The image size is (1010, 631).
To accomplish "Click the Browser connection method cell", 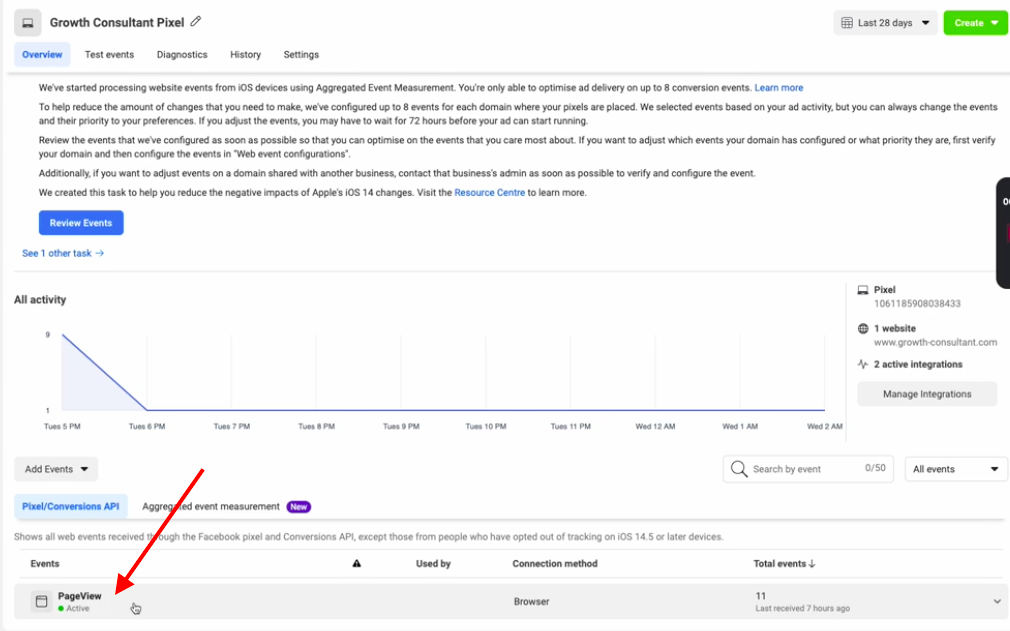I will click(531, 601).
